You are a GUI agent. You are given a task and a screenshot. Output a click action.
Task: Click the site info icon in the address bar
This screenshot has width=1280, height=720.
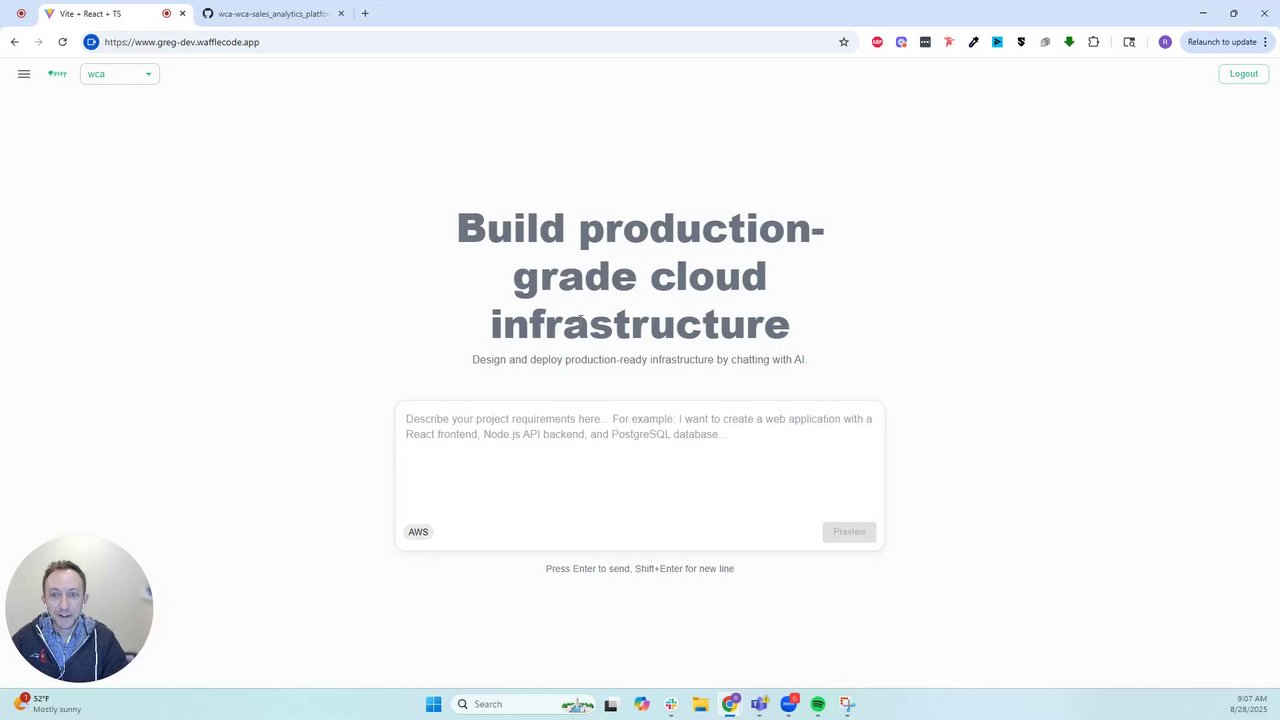pos(91,42)
